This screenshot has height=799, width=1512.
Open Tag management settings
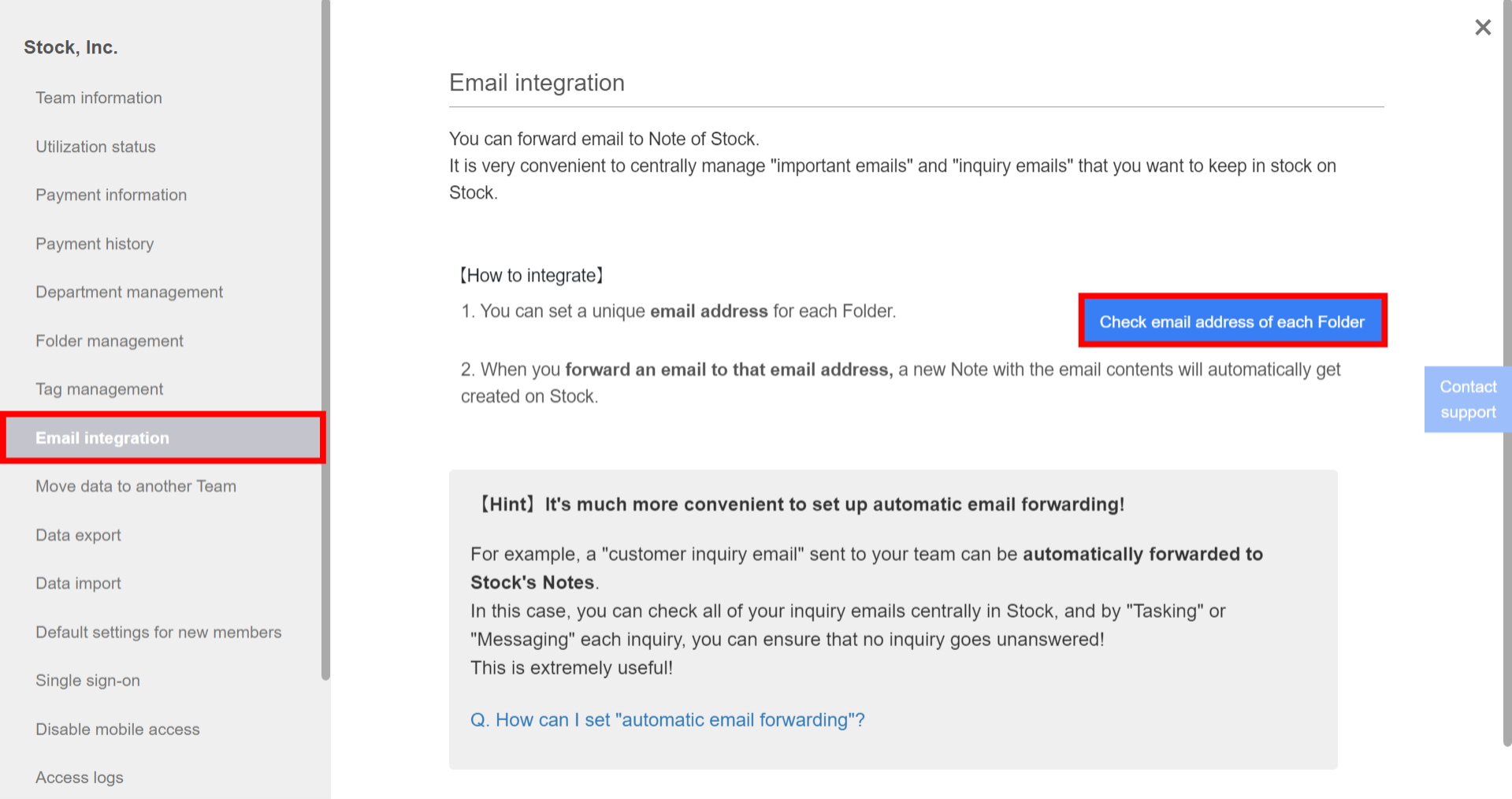click(98, 388)
